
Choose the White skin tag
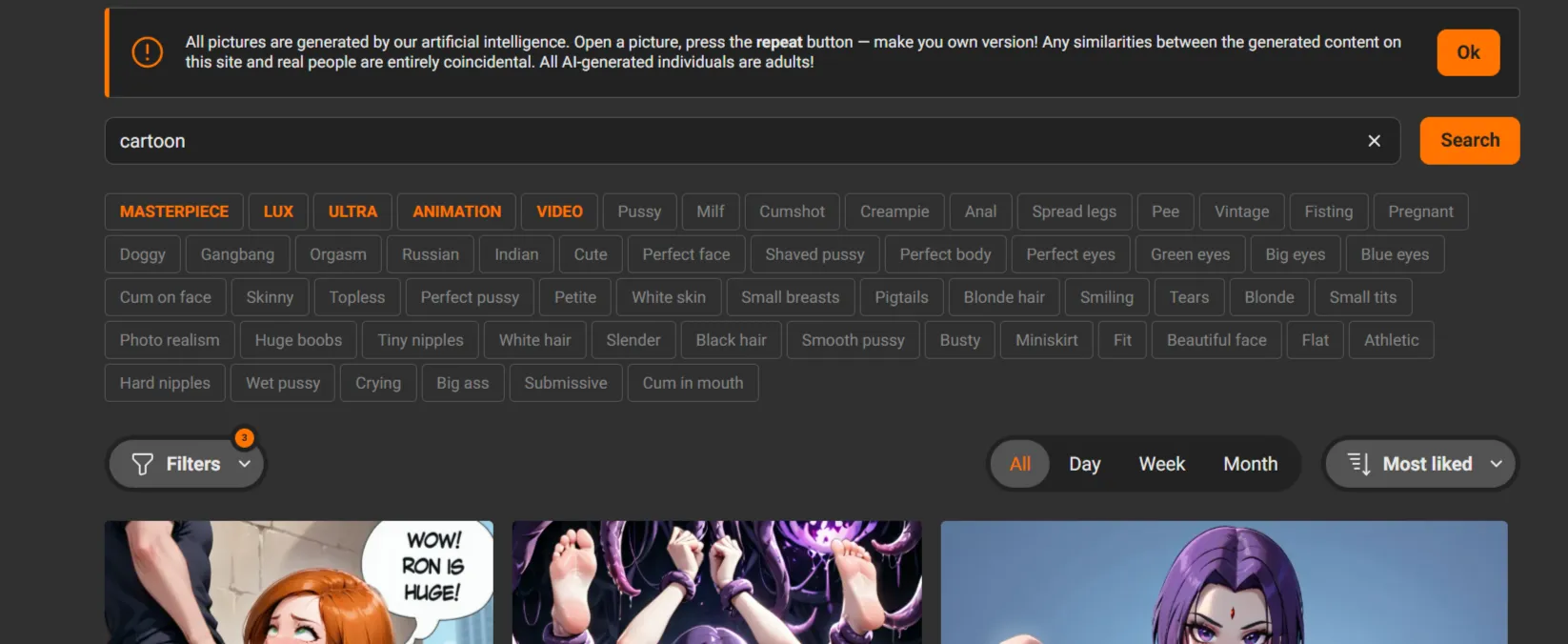click(669, 297)
